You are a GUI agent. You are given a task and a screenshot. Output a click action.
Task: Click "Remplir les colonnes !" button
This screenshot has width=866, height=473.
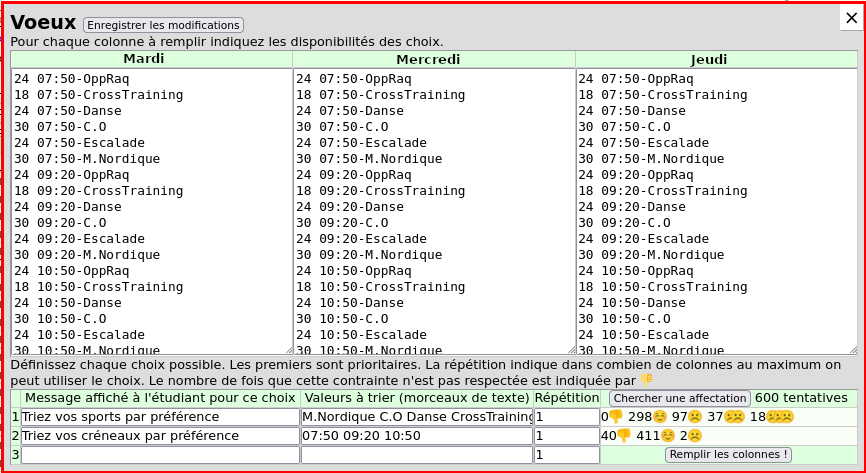[728, 454]
